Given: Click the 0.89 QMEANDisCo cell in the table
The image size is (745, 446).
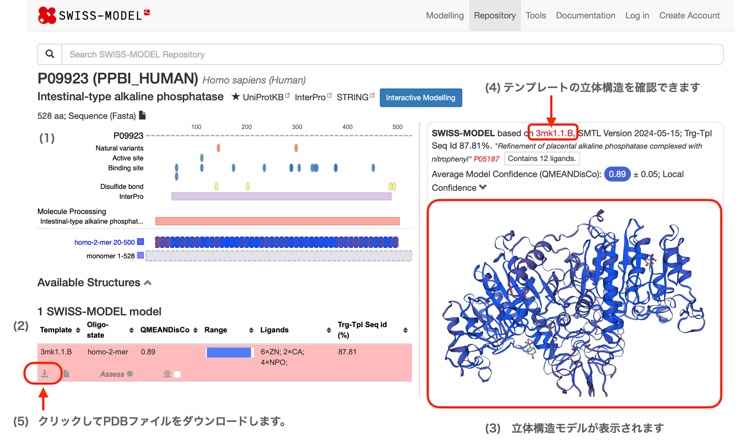Looking at the screenshot, I should [148, 352].
